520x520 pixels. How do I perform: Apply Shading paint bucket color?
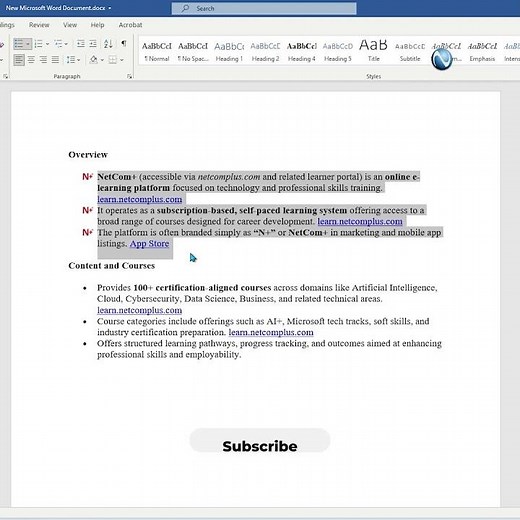click(x=94, y=60)
